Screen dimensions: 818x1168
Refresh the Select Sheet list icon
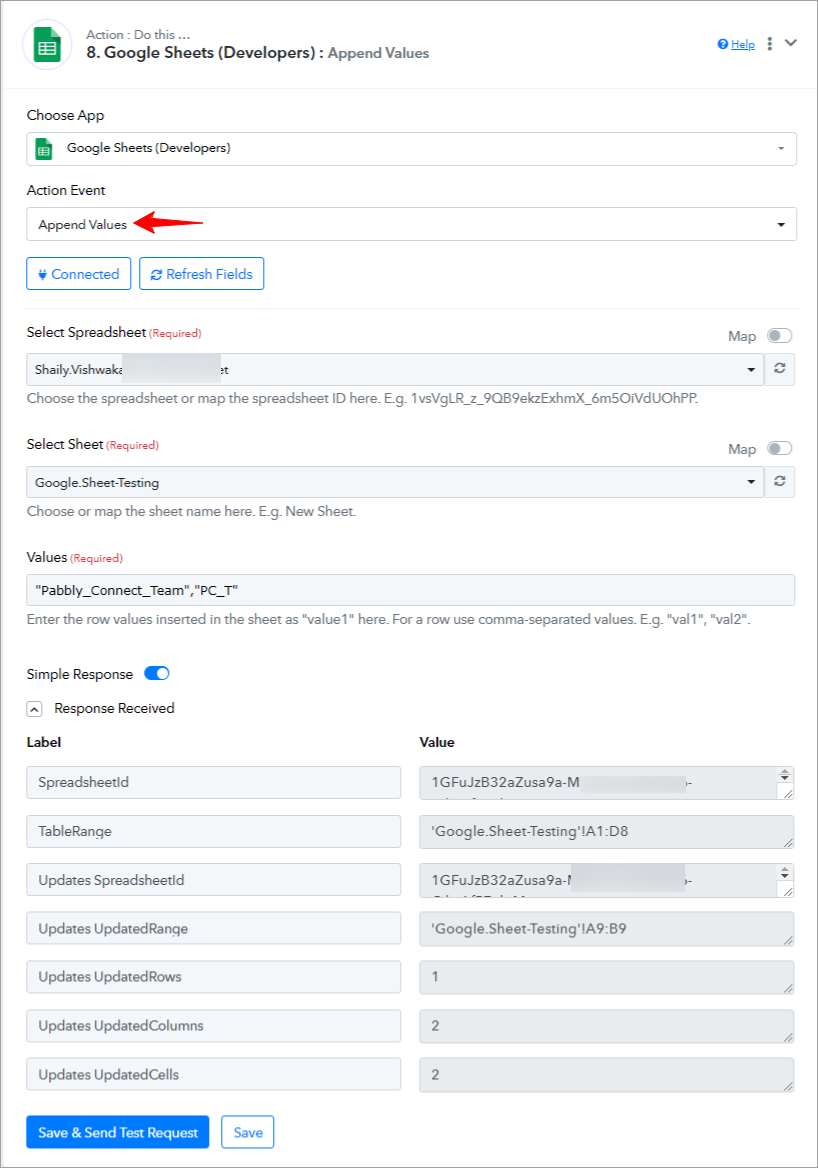[x=779, y=482]
